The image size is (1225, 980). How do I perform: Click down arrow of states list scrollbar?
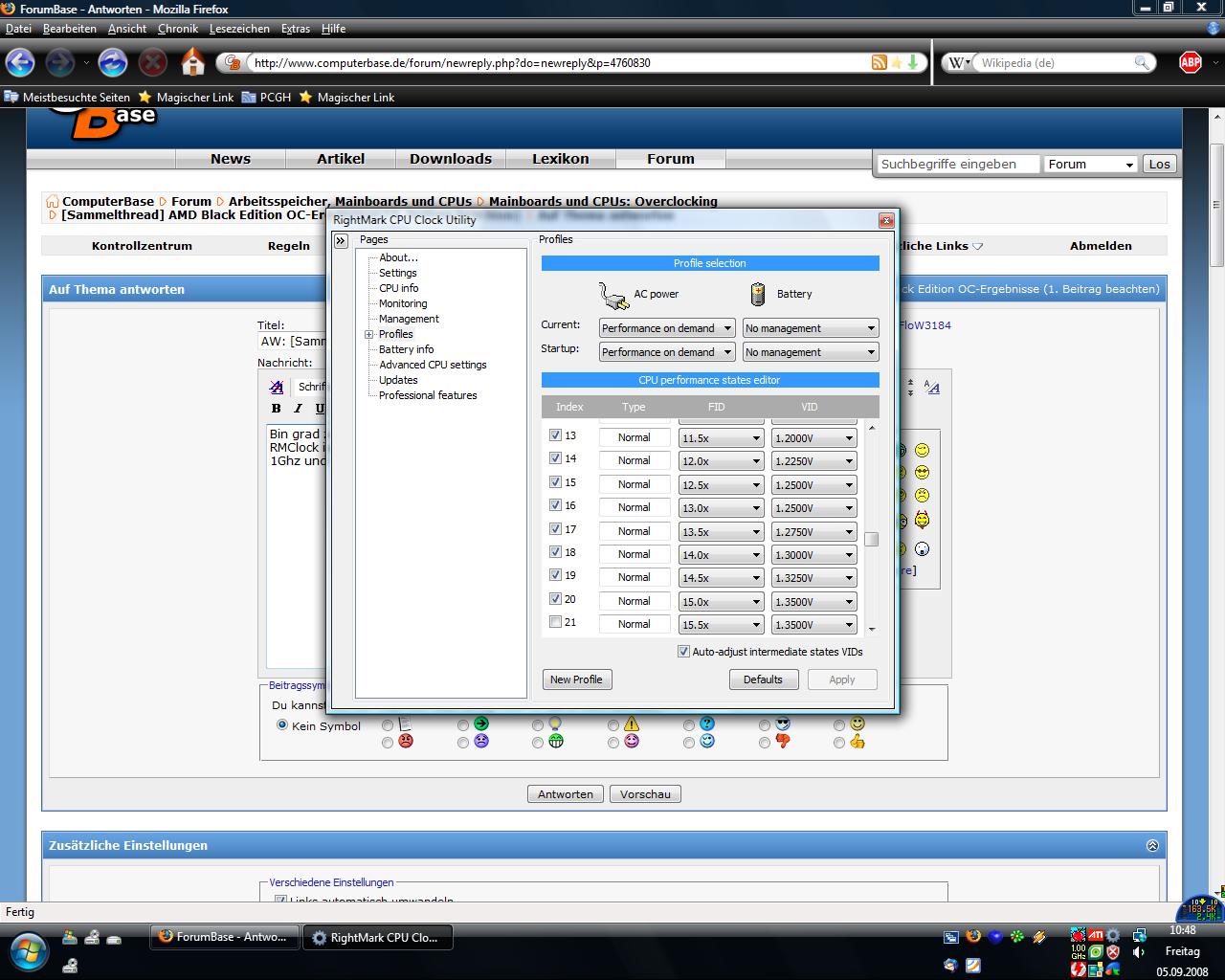(871, 630)
